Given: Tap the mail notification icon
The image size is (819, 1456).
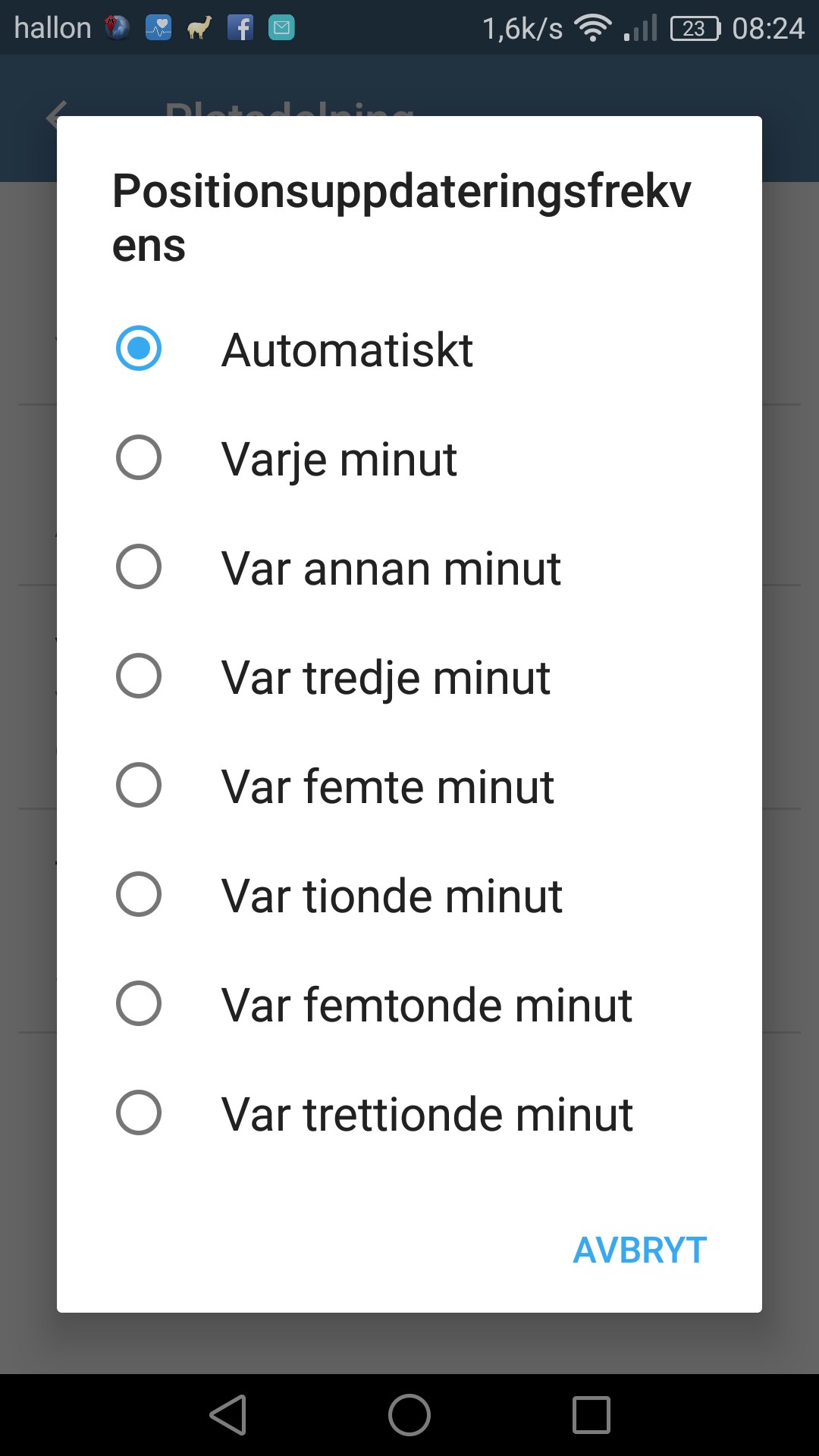Looking at the screenshot, I should 281,28.
